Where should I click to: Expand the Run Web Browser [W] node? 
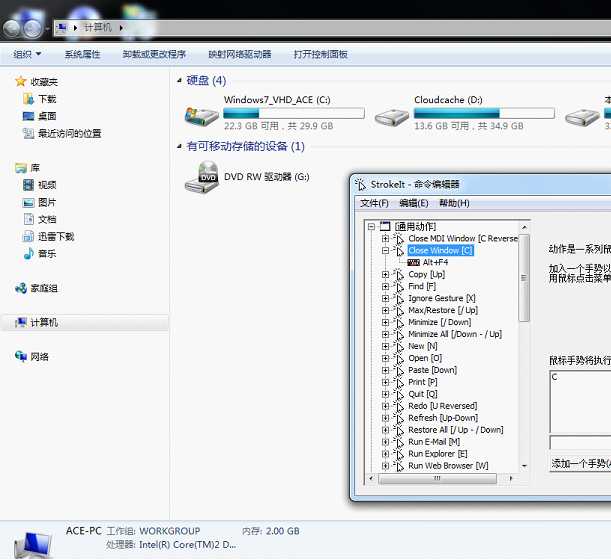click(385, 466)
